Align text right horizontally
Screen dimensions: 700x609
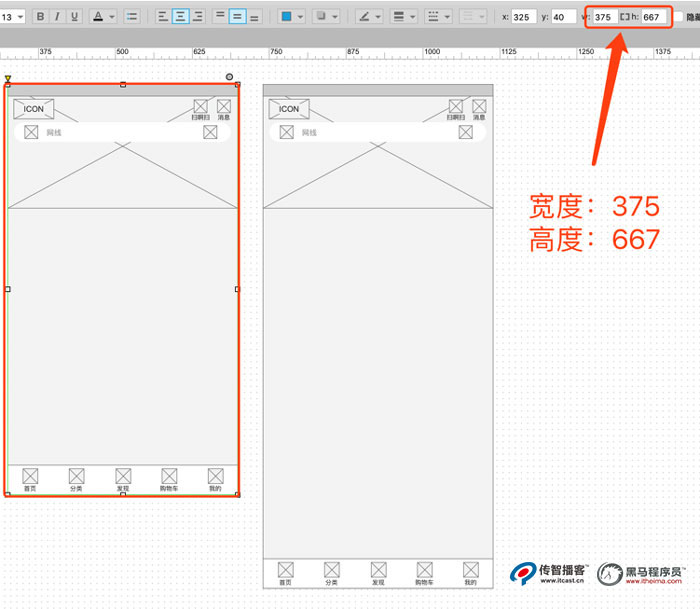pyautogui.click(x=197, y=17)
